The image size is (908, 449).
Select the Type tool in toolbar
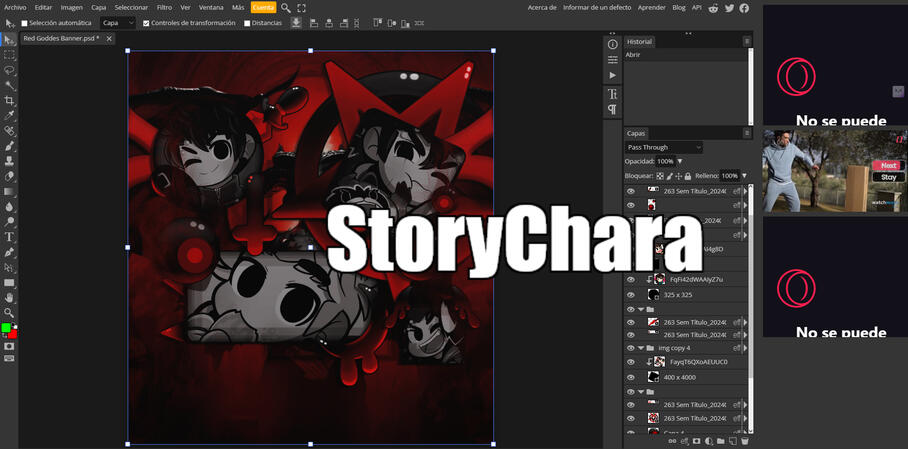(x=9, y=237)
